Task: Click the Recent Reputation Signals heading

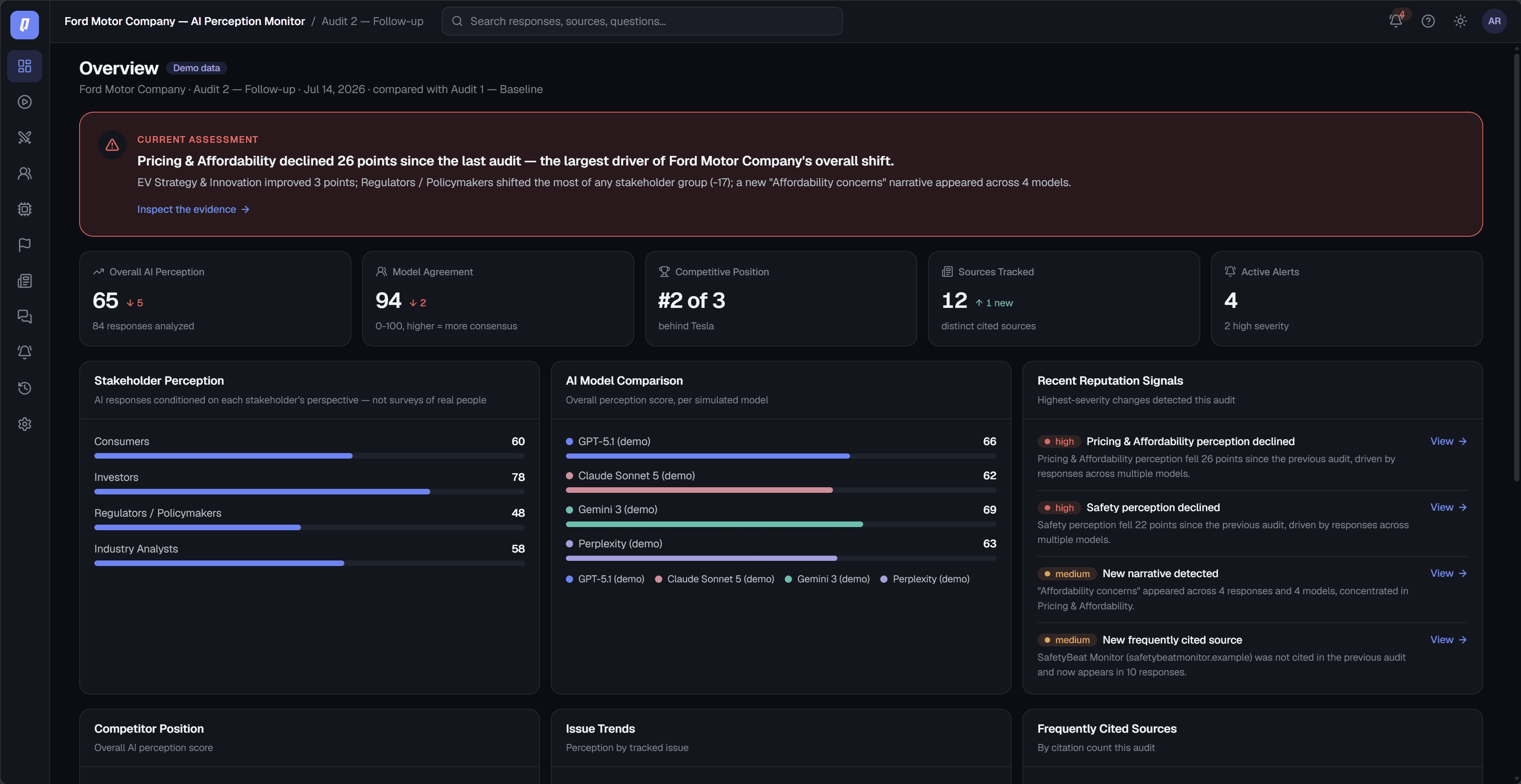Action: 1110,381
